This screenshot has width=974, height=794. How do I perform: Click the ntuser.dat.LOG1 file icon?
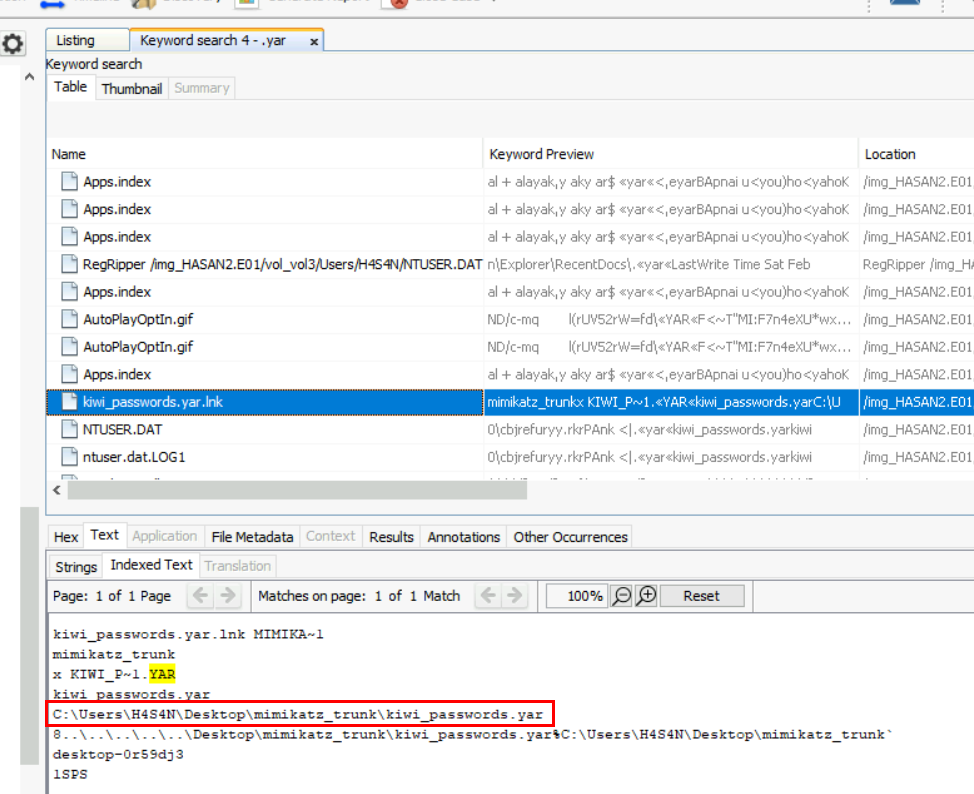point(68,456)
